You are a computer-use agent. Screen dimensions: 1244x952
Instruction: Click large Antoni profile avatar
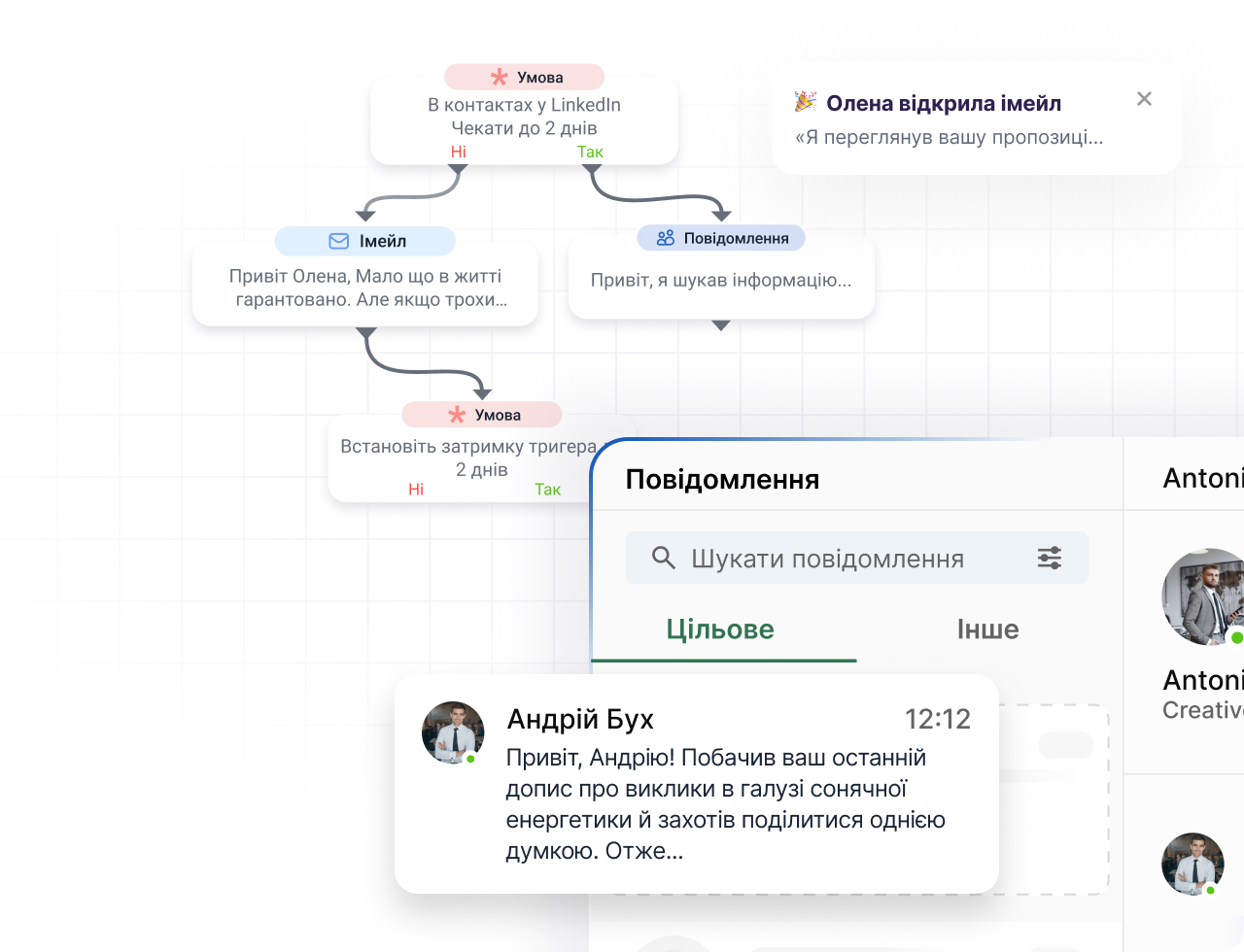point(1204,596)
